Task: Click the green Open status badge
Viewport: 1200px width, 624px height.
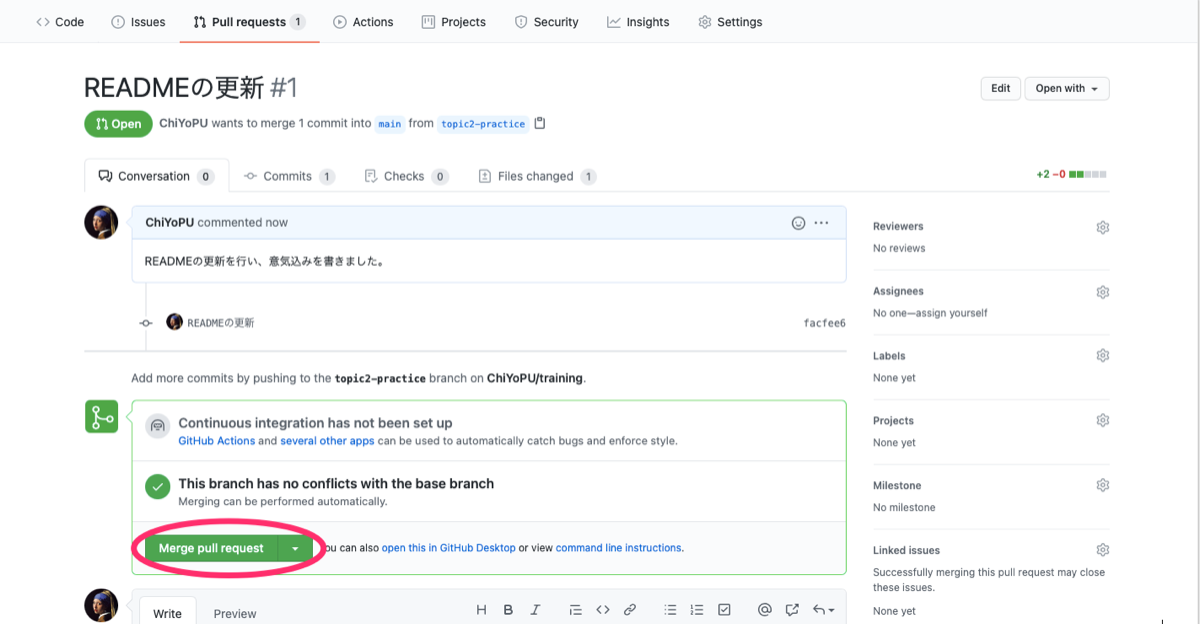Action: 117,124
